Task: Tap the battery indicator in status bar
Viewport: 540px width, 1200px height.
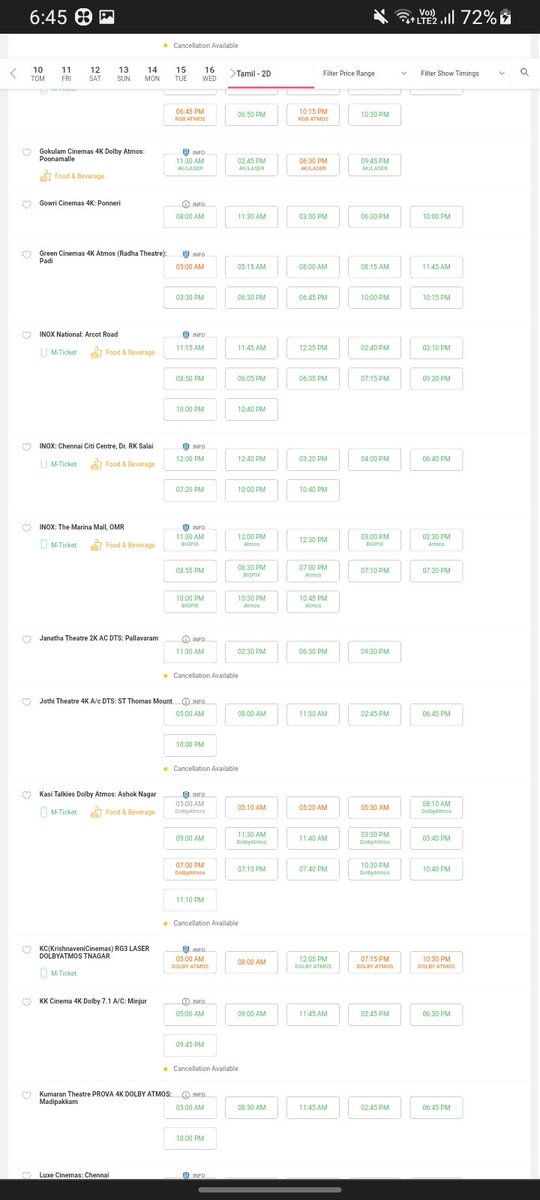Action: pyautogui.click(x=506, y=17)
